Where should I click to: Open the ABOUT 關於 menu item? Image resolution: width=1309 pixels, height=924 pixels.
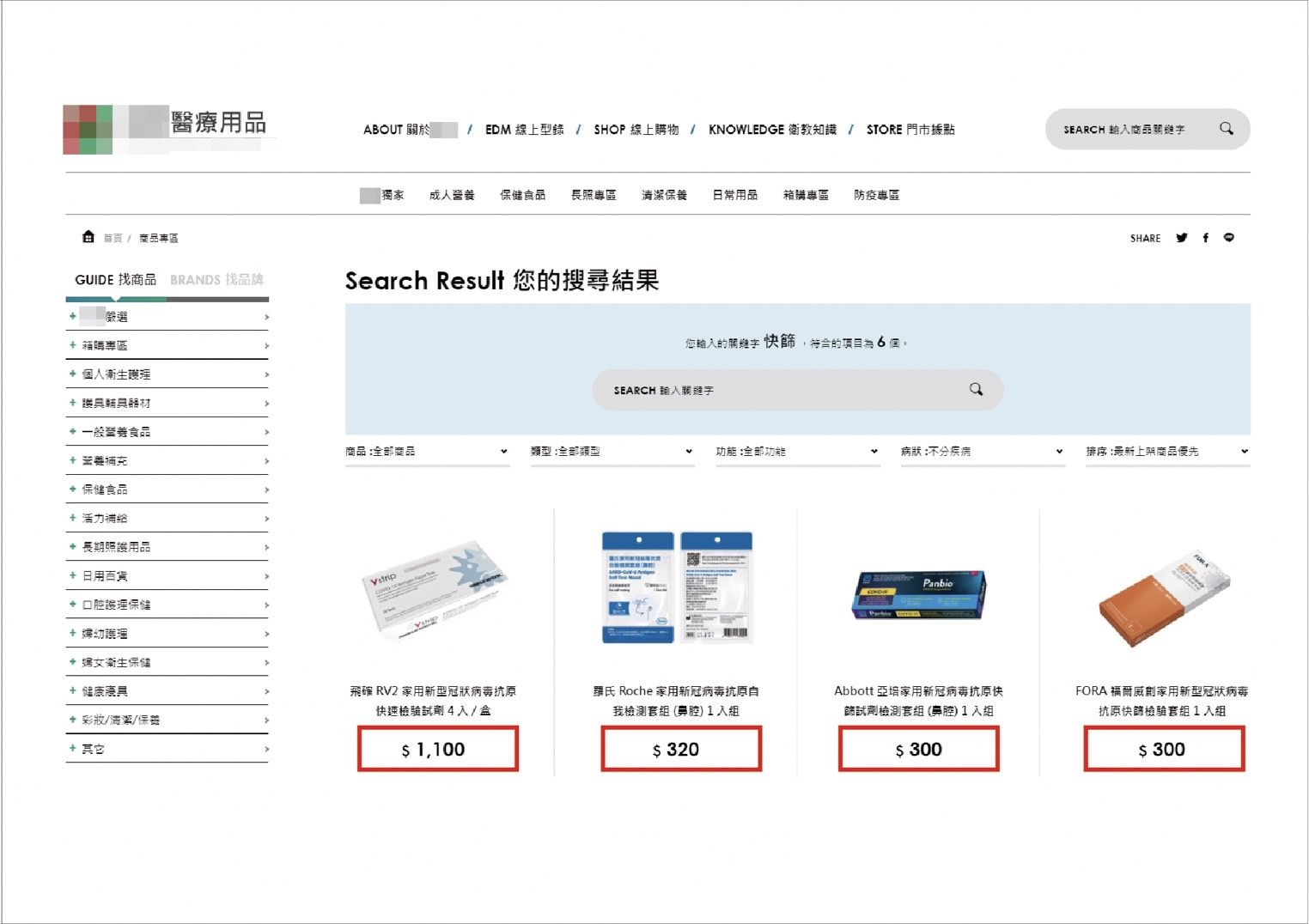pos(410,130)
